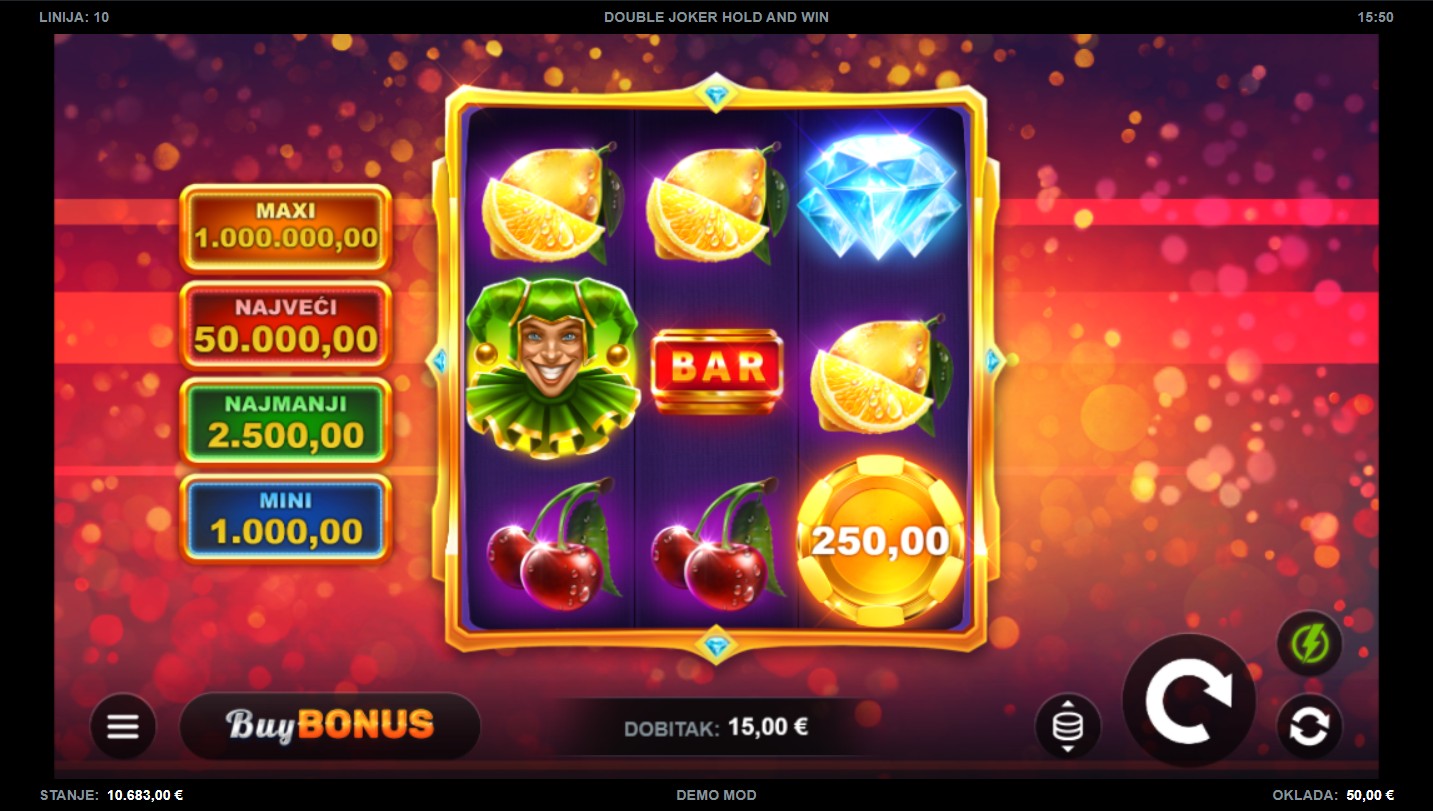Click the golden 250,00 coin symbol
The image size is (1433, 811).
pos(881,541)
